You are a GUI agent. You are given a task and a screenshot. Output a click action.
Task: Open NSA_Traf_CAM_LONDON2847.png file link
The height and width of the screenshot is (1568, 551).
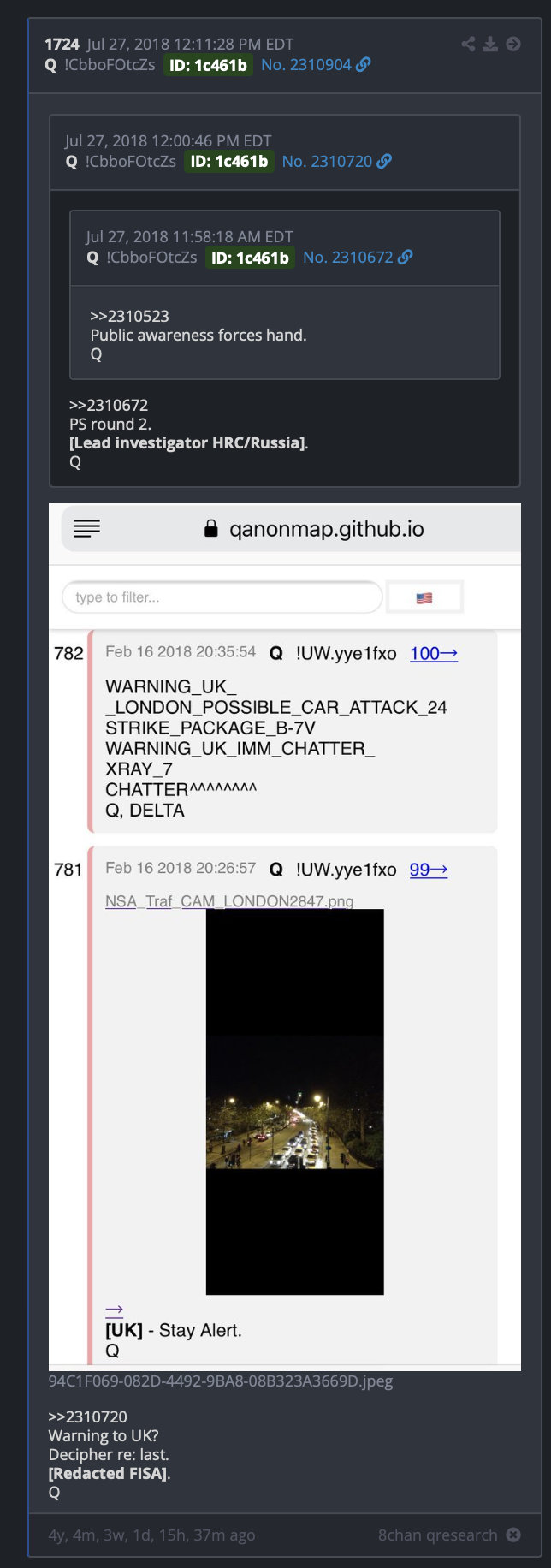[229, 900]
